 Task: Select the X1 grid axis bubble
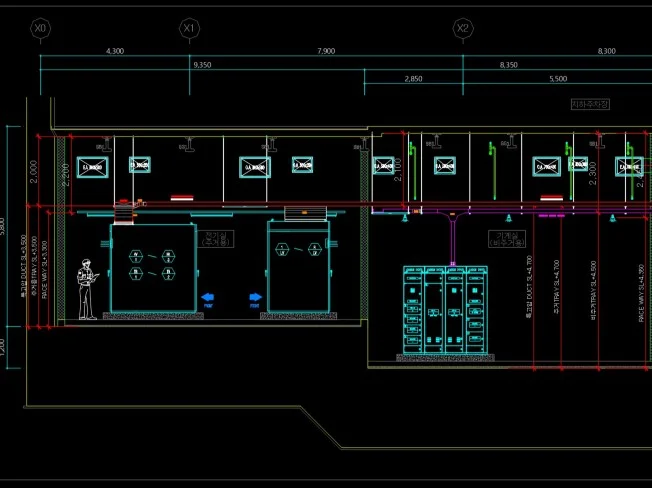pos(189,29)
